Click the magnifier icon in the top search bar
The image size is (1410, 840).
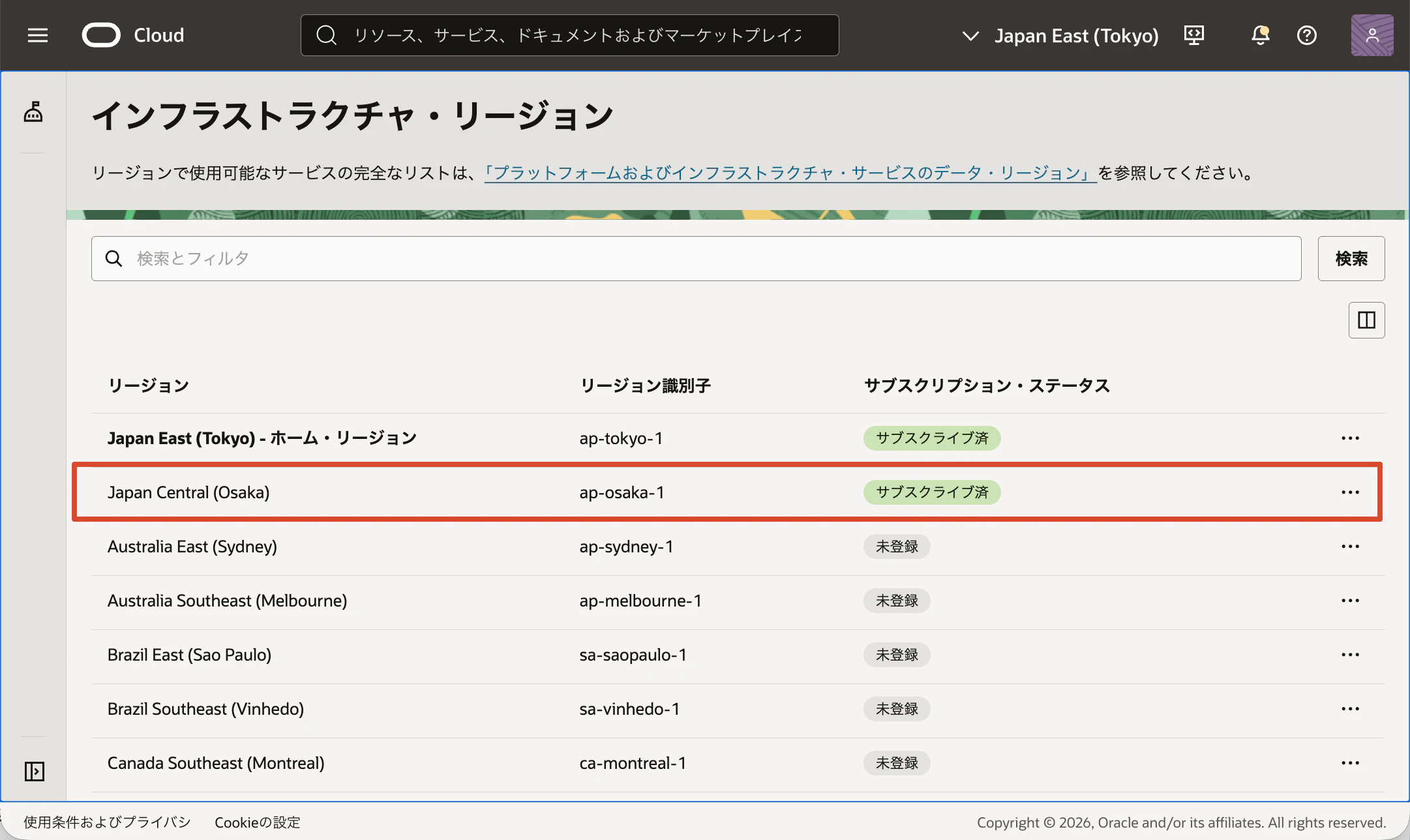pyautogui.click(x=326, y=35)
